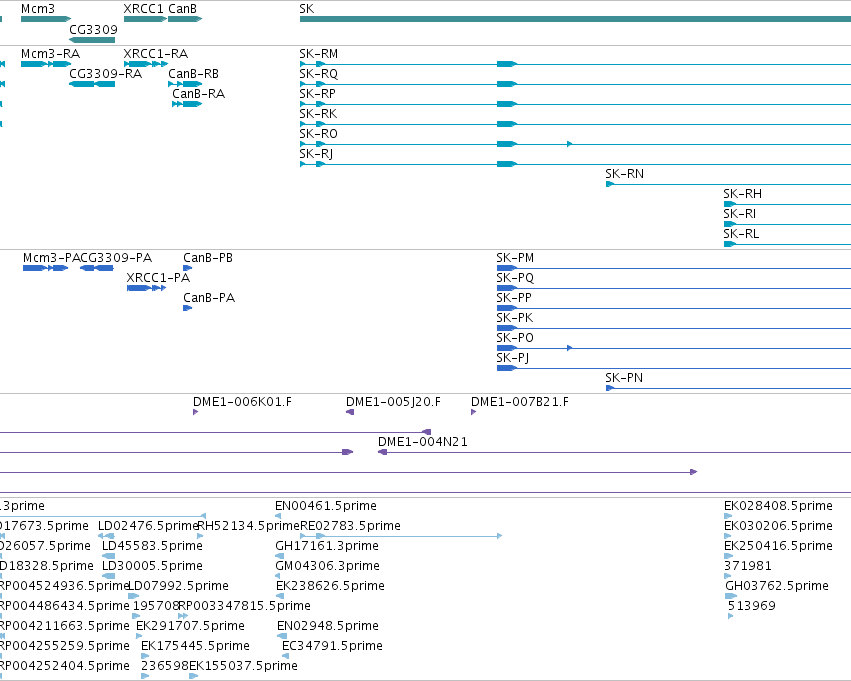
Task: Select EST RE02783.5prime
Action: 401,536
